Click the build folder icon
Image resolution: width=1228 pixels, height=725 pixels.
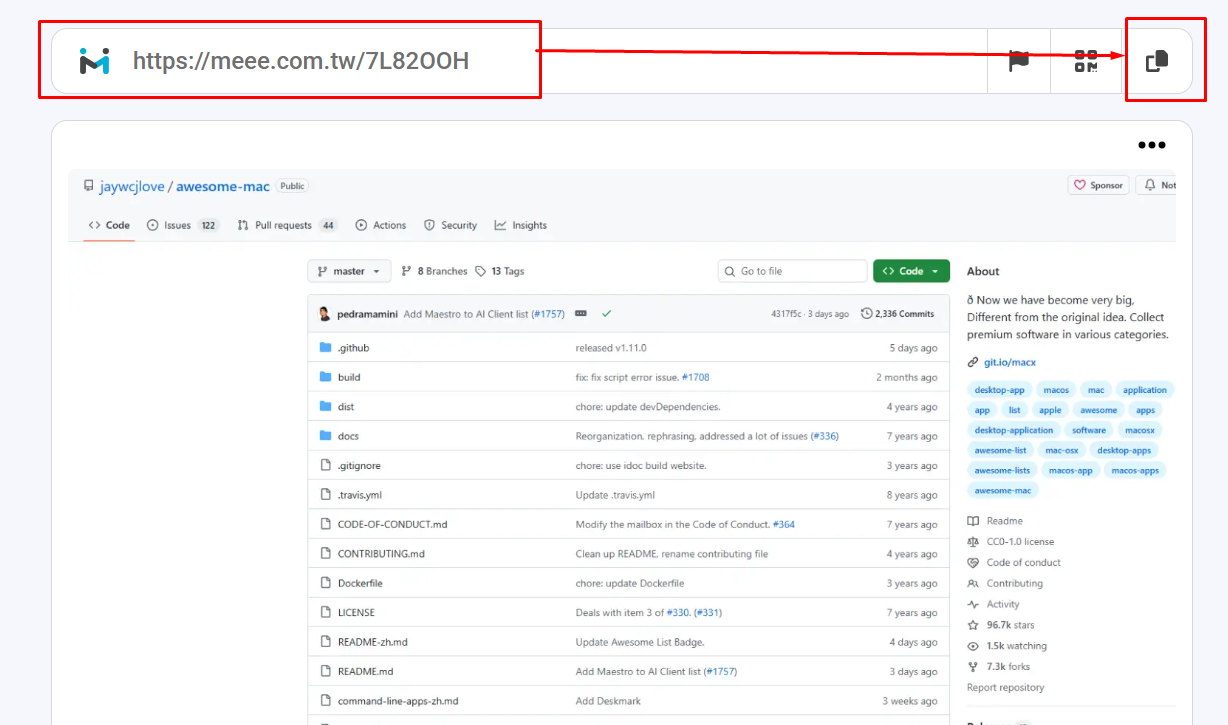pyautogui.click(x=325, y=377)
